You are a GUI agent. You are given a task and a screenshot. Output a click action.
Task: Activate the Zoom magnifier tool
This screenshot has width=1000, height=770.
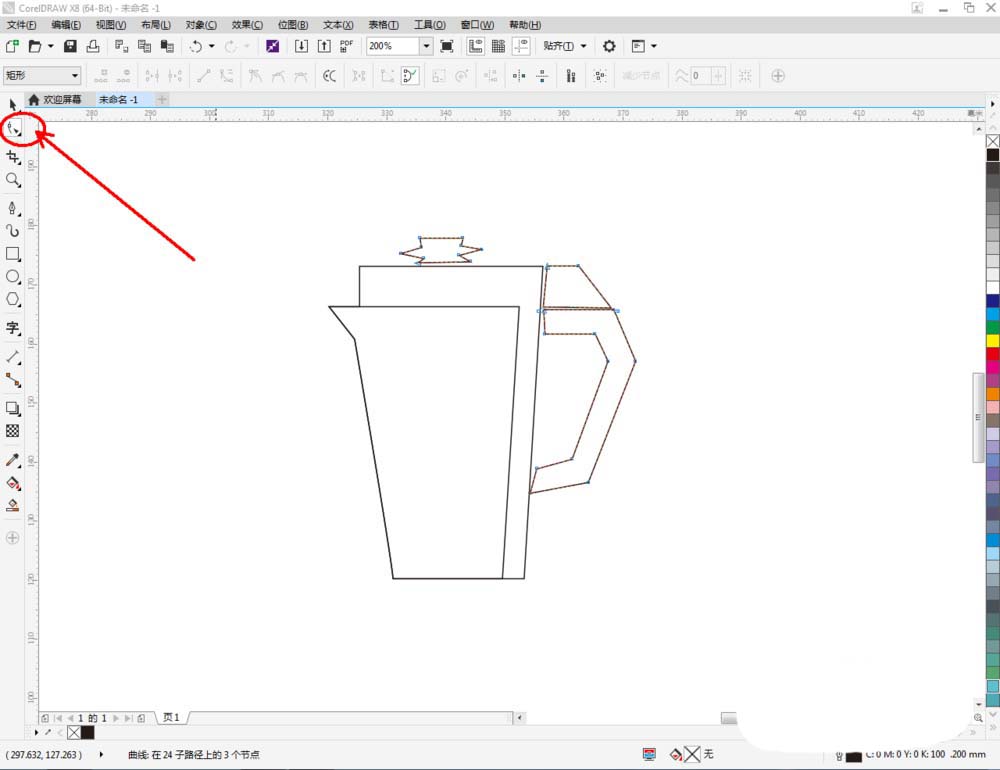(x=13, y=180)
